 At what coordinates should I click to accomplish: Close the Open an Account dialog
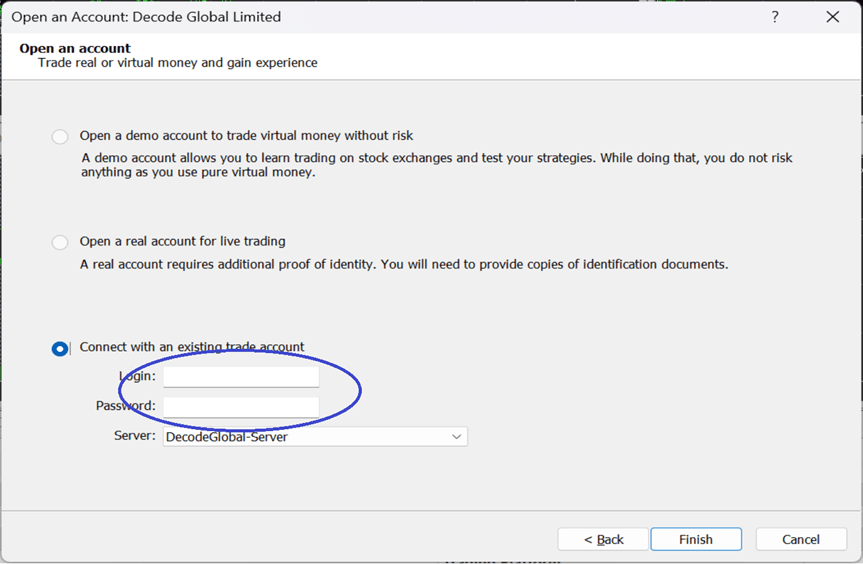(x=832, y=17)
